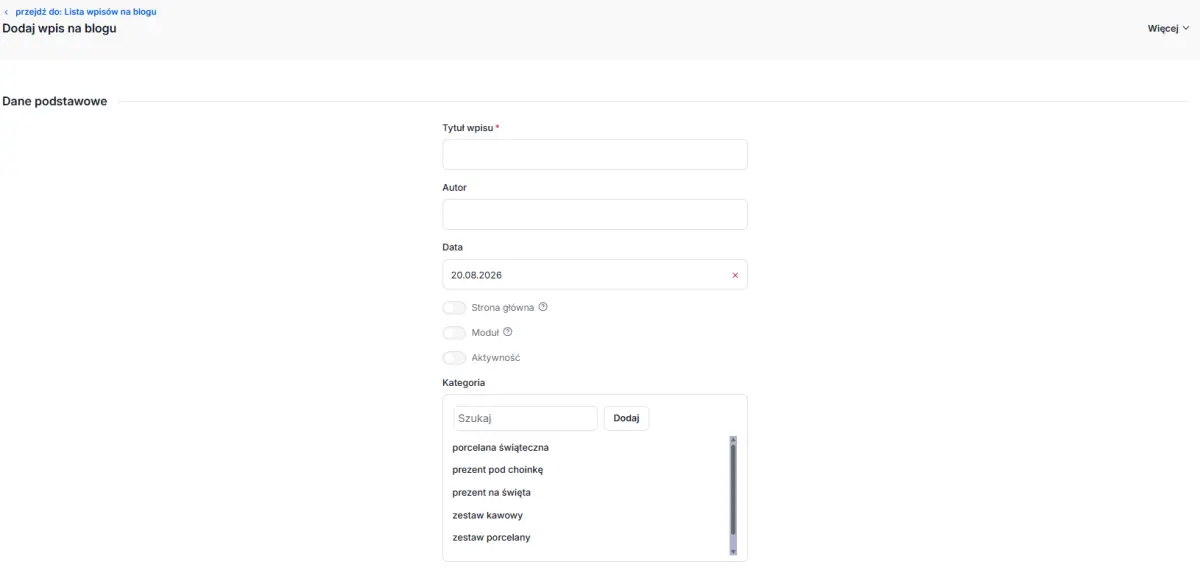The height and width of the screenshot is (573, 1200).
Task: Enable the Aktywność switch
Action: coord(454,358)
